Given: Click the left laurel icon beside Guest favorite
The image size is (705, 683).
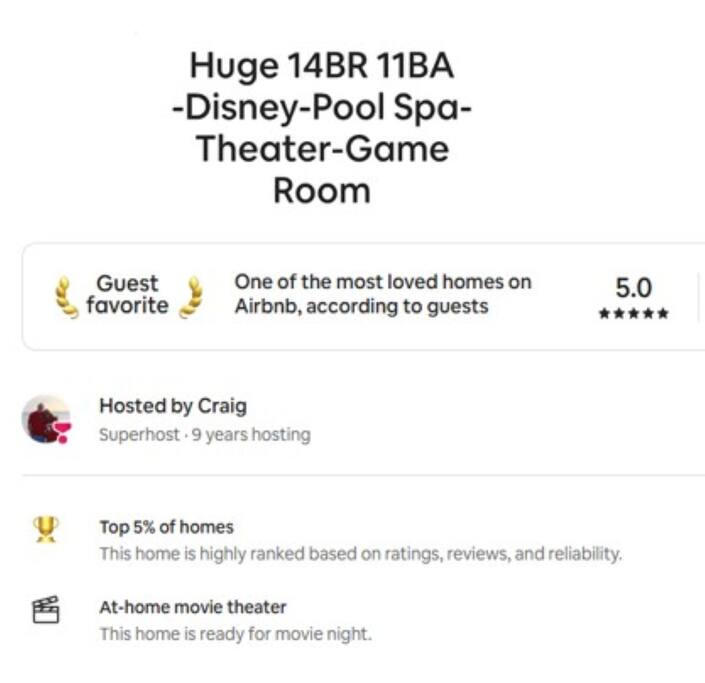Looking at the screenshot, I should point(65,295).
